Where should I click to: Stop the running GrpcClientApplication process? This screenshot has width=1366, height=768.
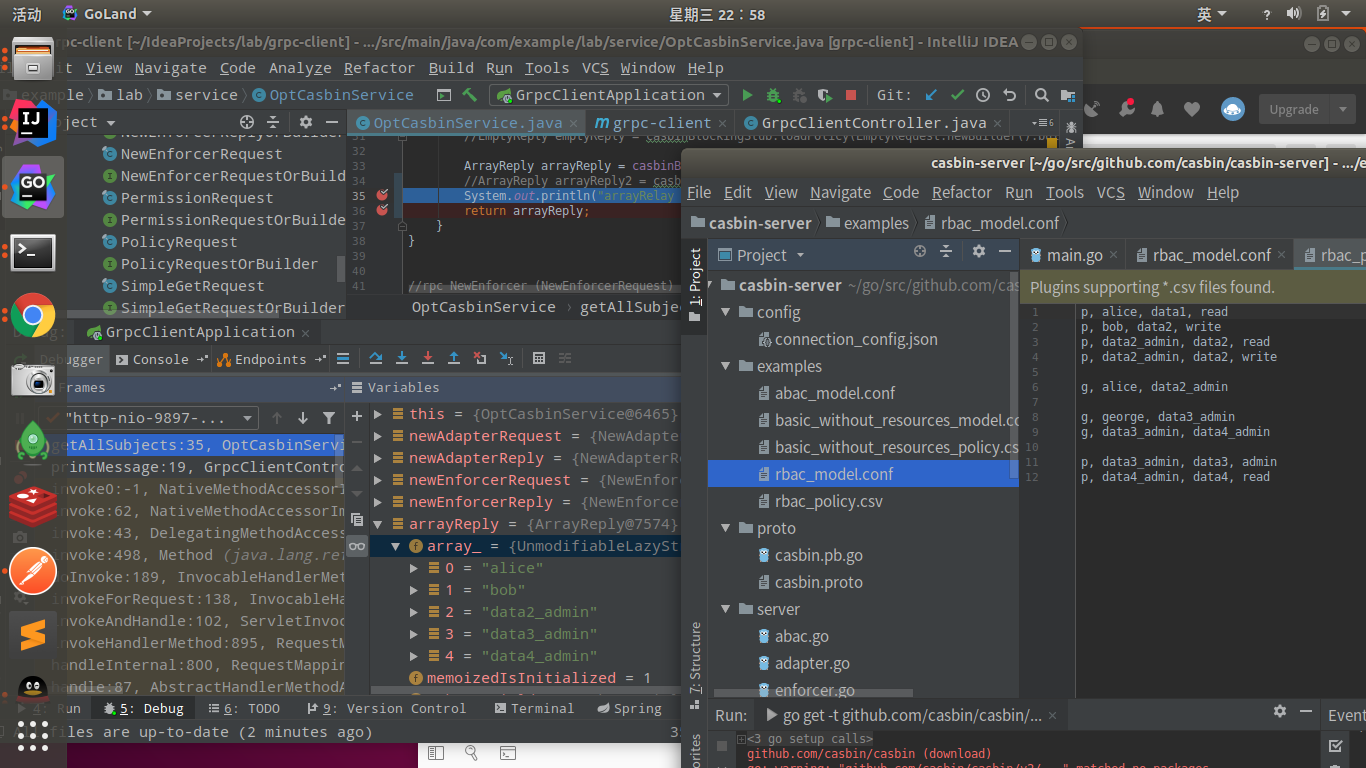coord(851,95)
